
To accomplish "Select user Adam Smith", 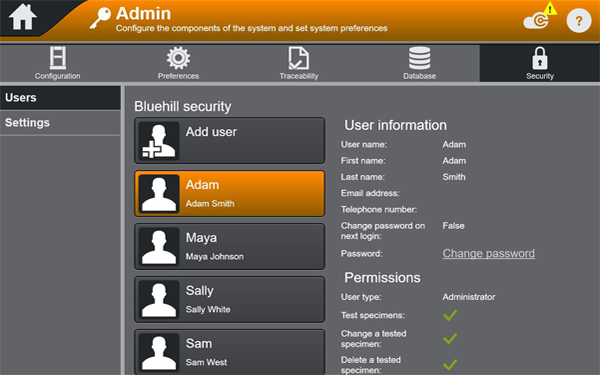I will click(229, 194).
